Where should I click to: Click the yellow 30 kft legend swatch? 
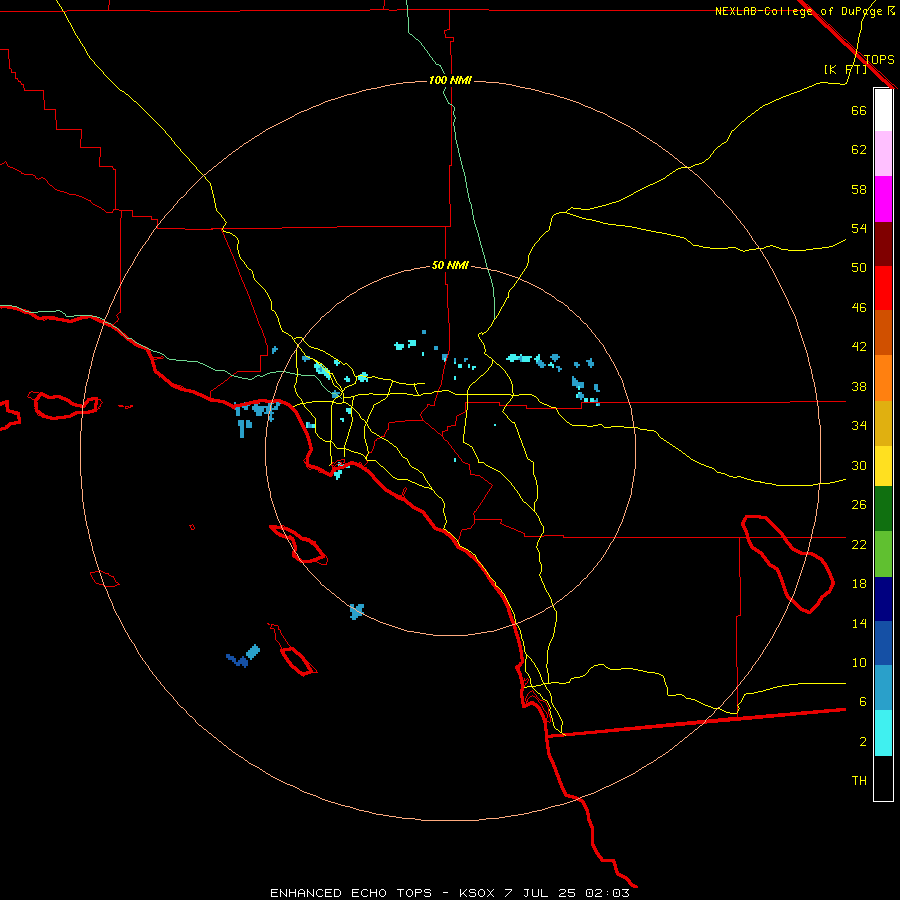pyautogui.click(x=883, y=466)
